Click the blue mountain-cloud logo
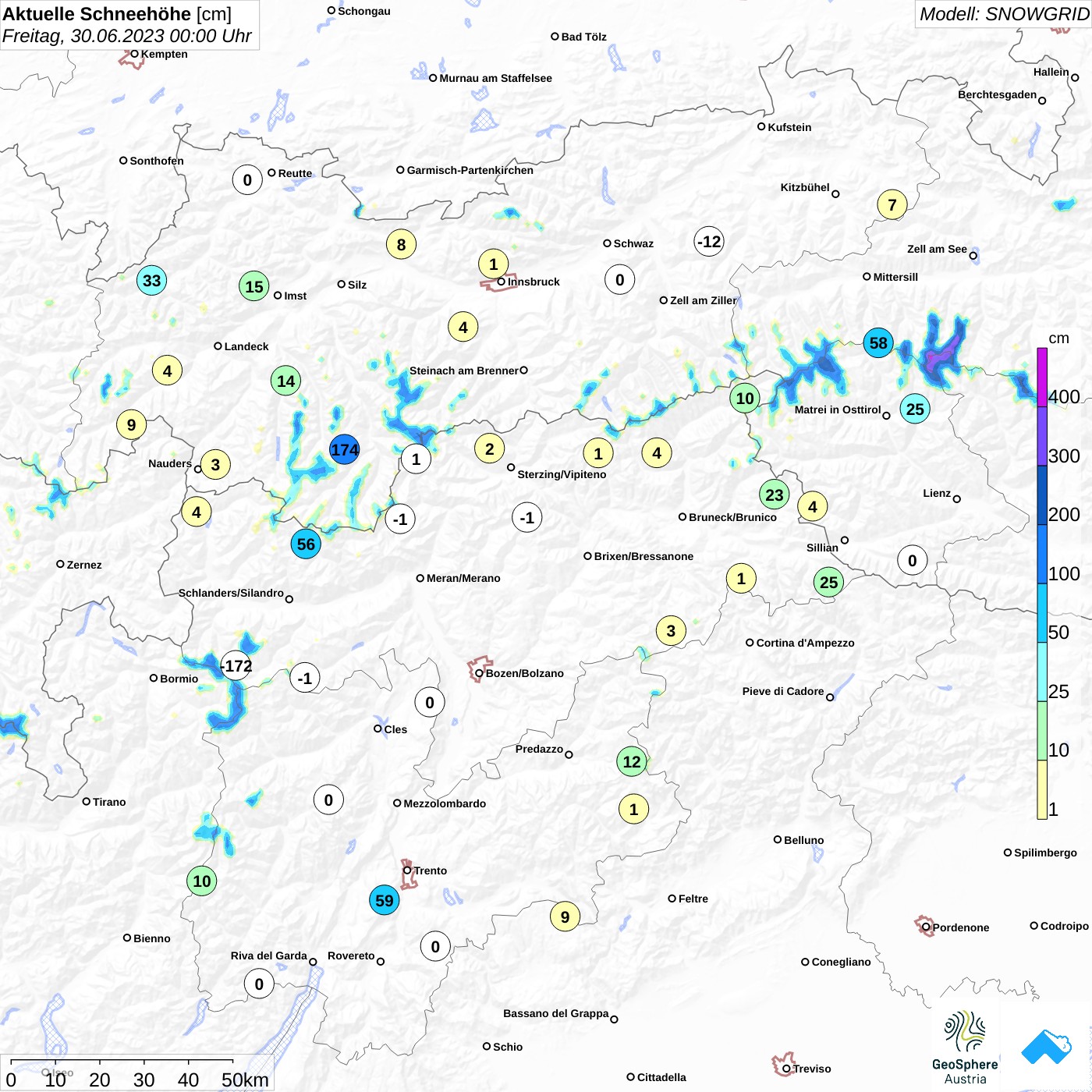This screenshot has height=1092, width=1092. pyautogui.click(x=1047, y=1047)
